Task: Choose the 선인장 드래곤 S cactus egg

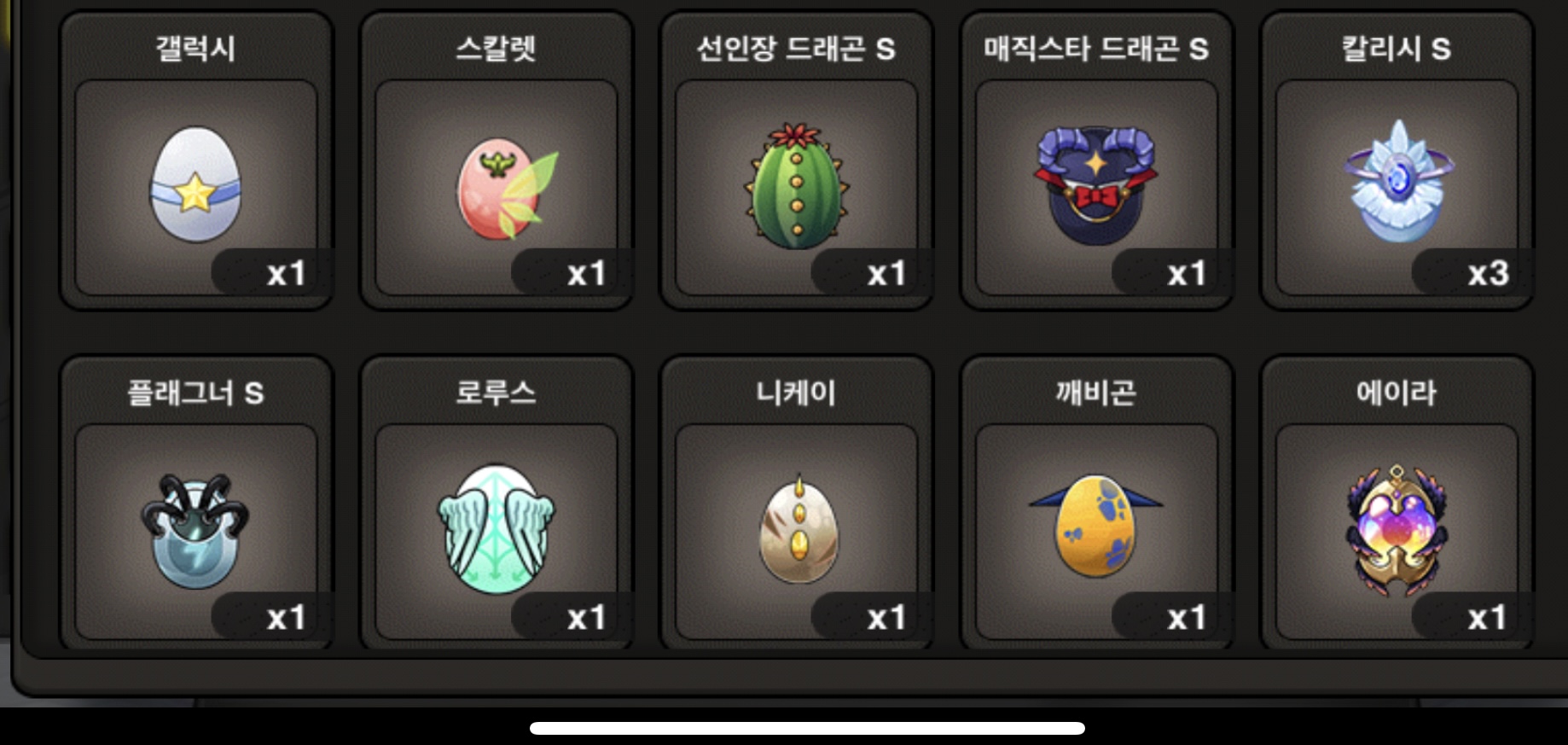Action: [x=796, y=186]
